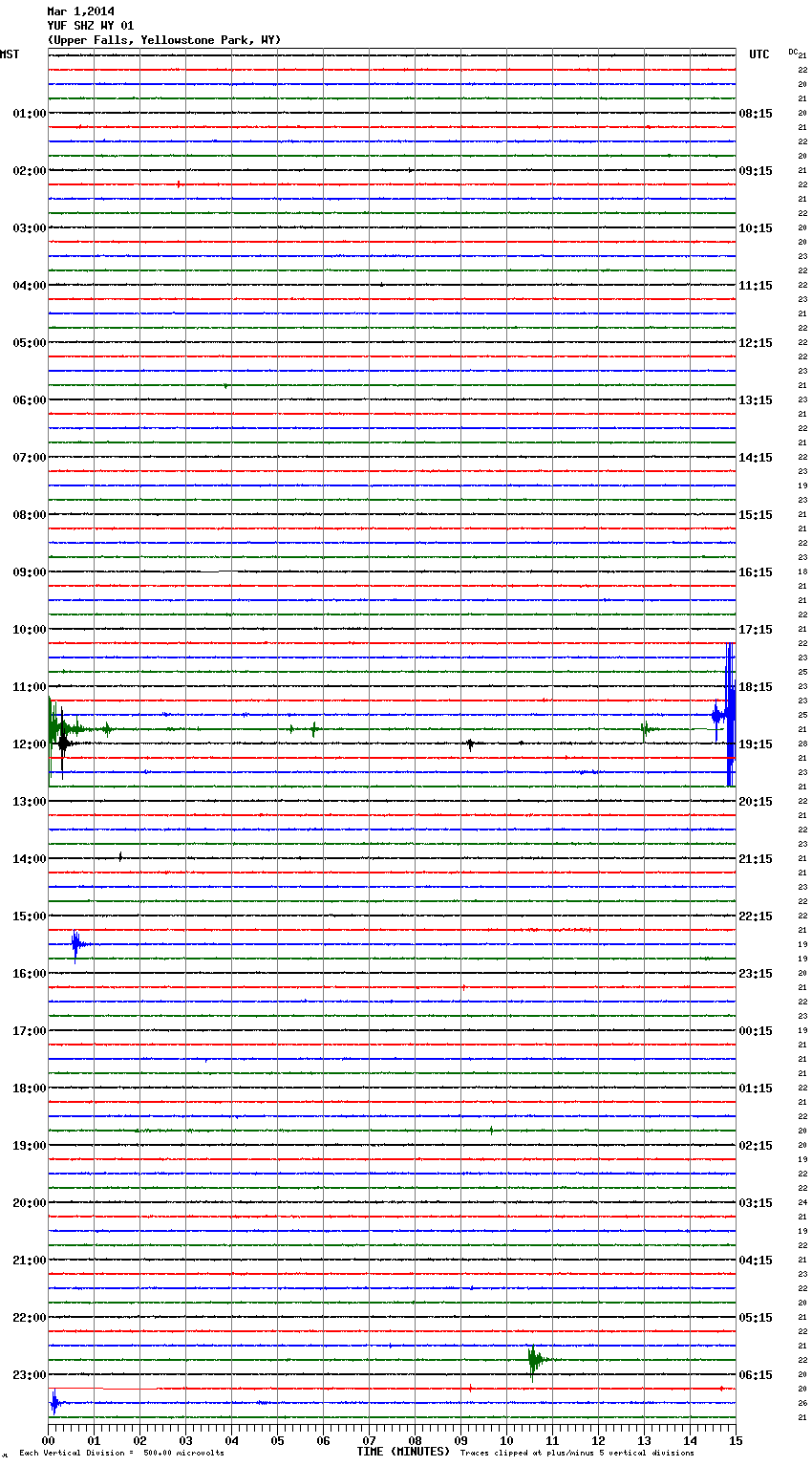812x1466 pixels.
Task: Click minute 15 tick label on time axis
Action: (x=736, y=1440)
